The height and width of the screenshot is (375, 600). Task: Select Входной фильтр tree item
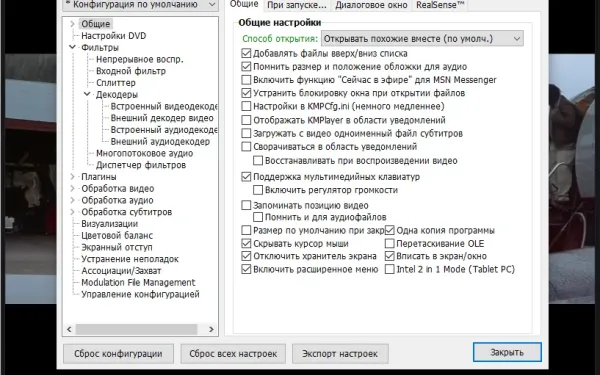tap(131, 71)
